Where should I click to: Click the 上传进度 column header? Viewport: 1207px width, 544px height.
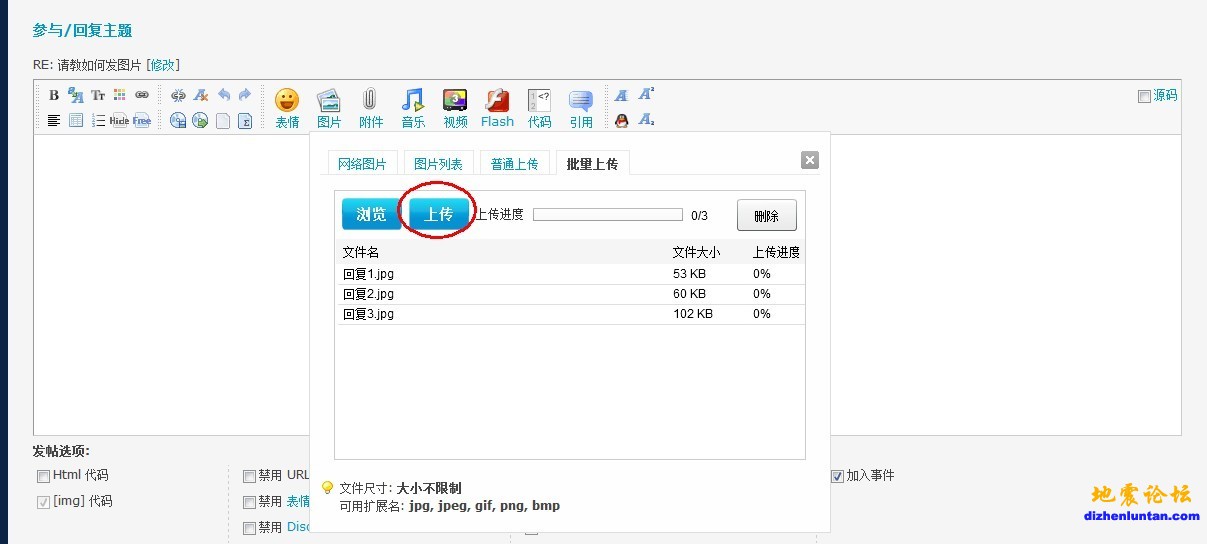coord(776,253)
